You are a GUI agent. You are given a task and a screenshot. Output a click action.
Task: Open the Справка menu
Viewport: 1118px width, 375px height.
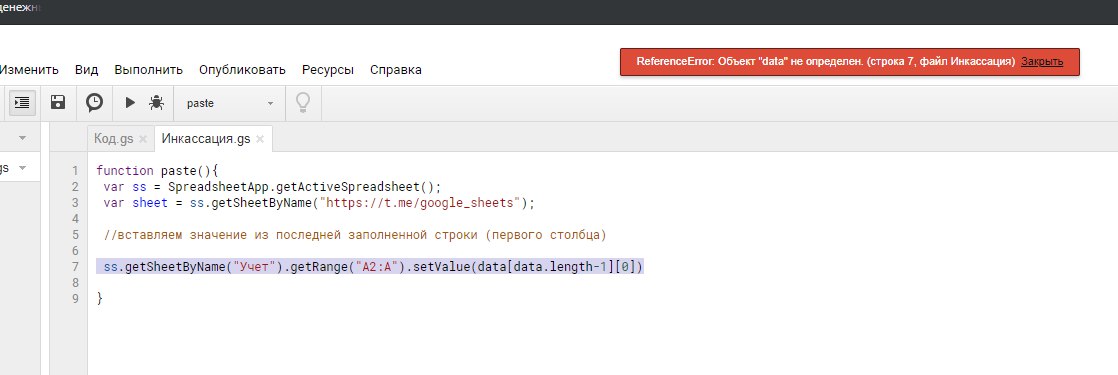point(396,70)
